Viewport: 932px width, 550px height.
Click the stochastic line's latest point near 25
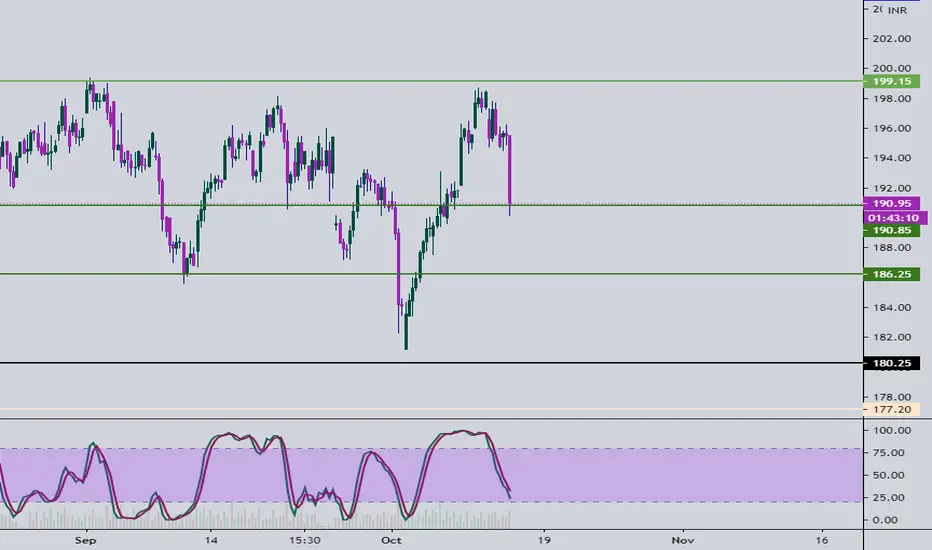click(x=509, y=496)
